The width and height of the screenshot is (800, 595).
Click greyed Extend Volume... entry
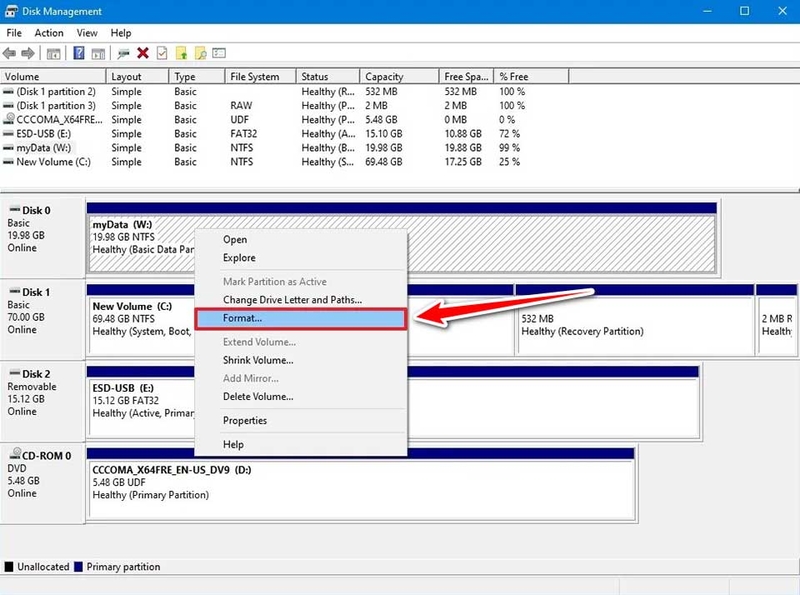pyautogui.click(x=301, y=342)
